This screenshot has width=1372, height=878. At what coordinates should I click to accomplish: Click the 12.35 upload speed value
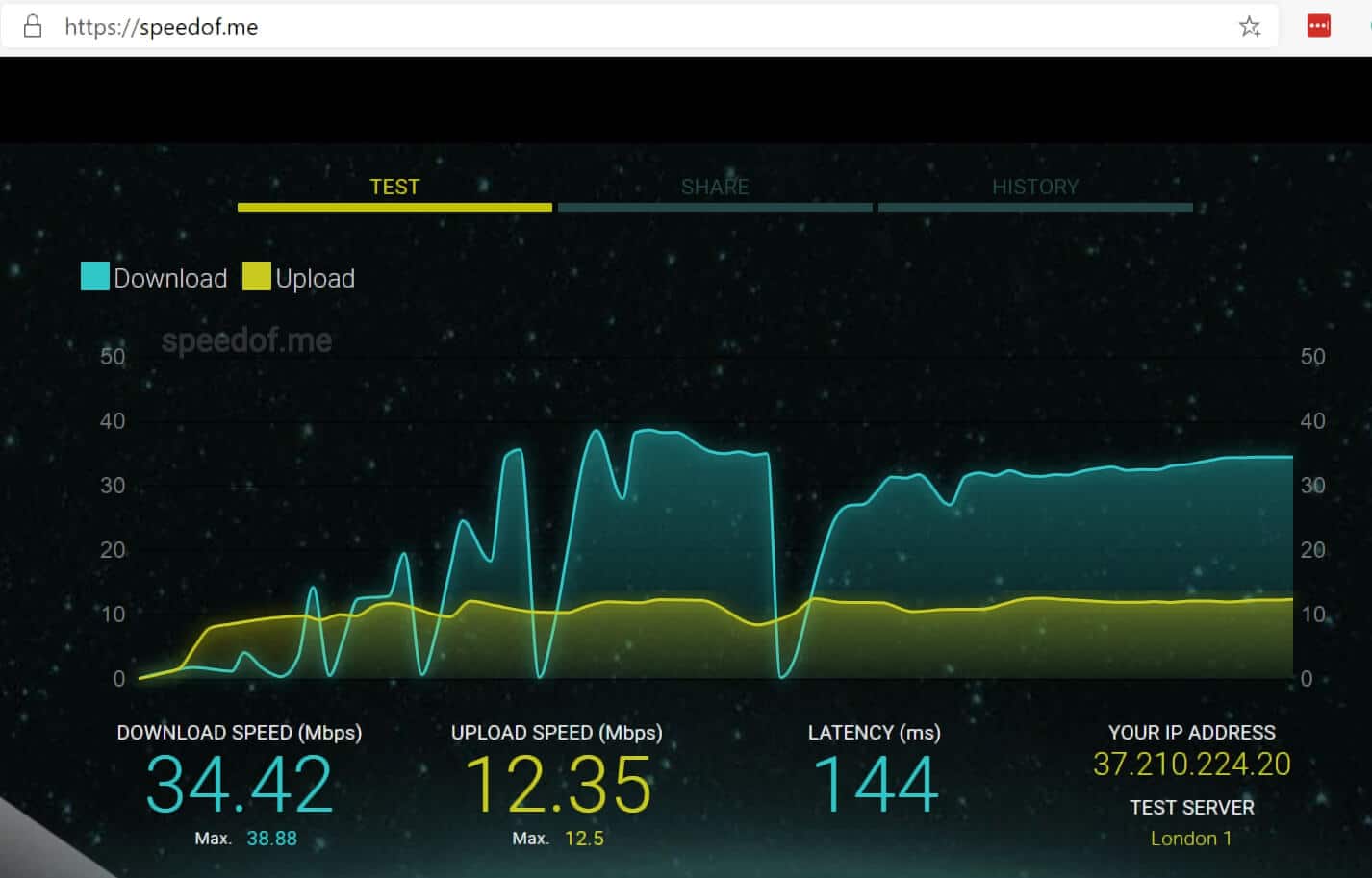coord(557,785)
